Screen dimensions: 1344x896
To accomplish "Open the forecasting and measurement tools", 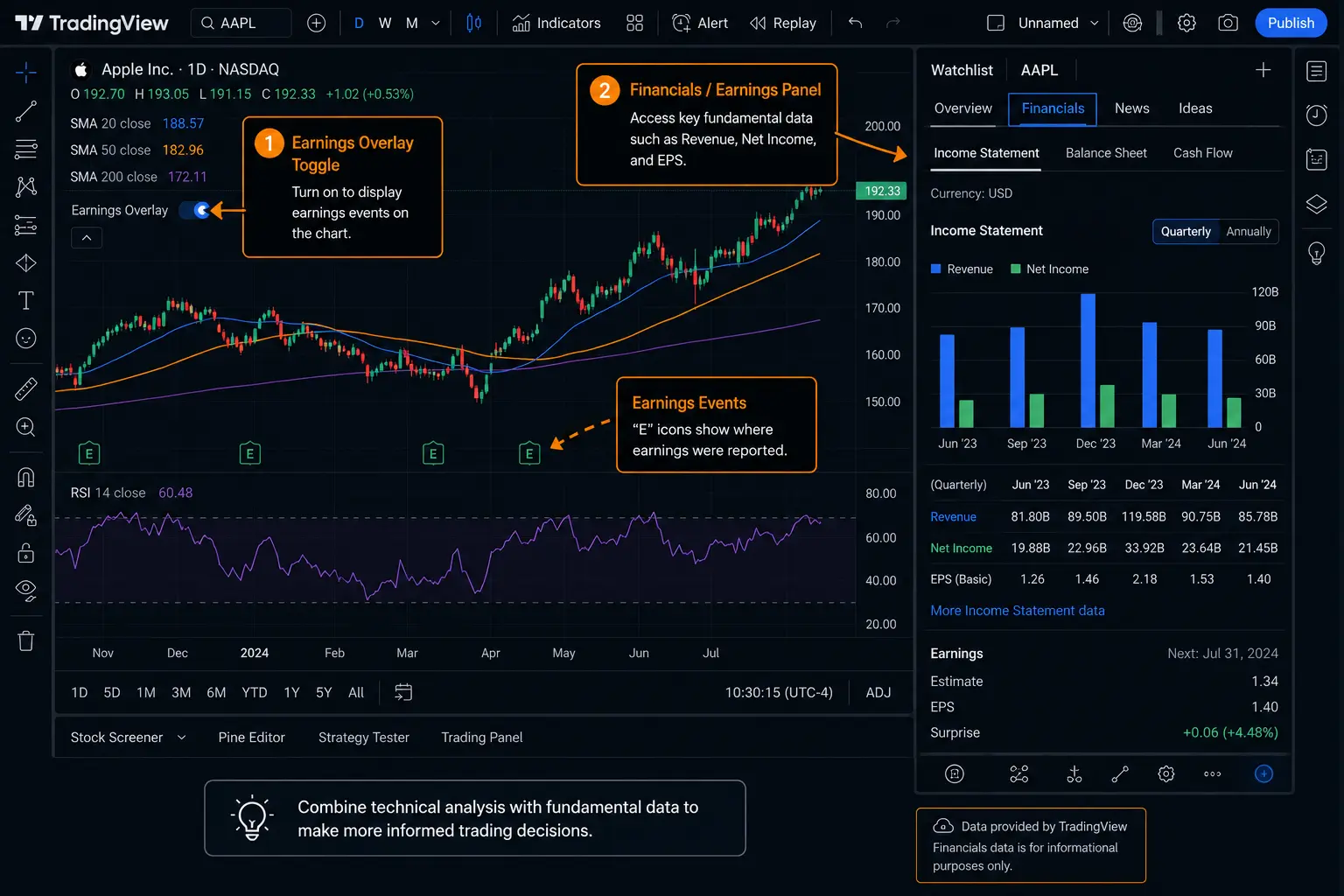I will pos(26,226).
